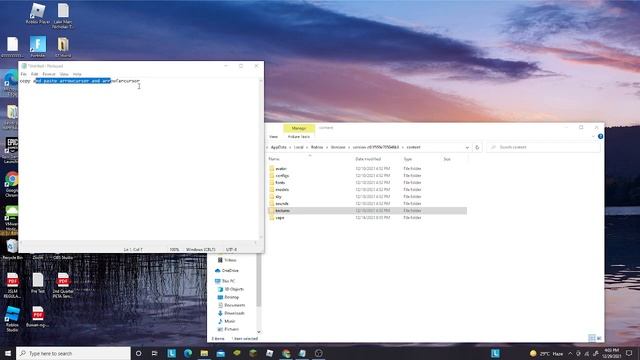The height and width of the screenshot is (360, 640).
Task: Select the sounds folder in Explorer
Action: tap(282, 203)
